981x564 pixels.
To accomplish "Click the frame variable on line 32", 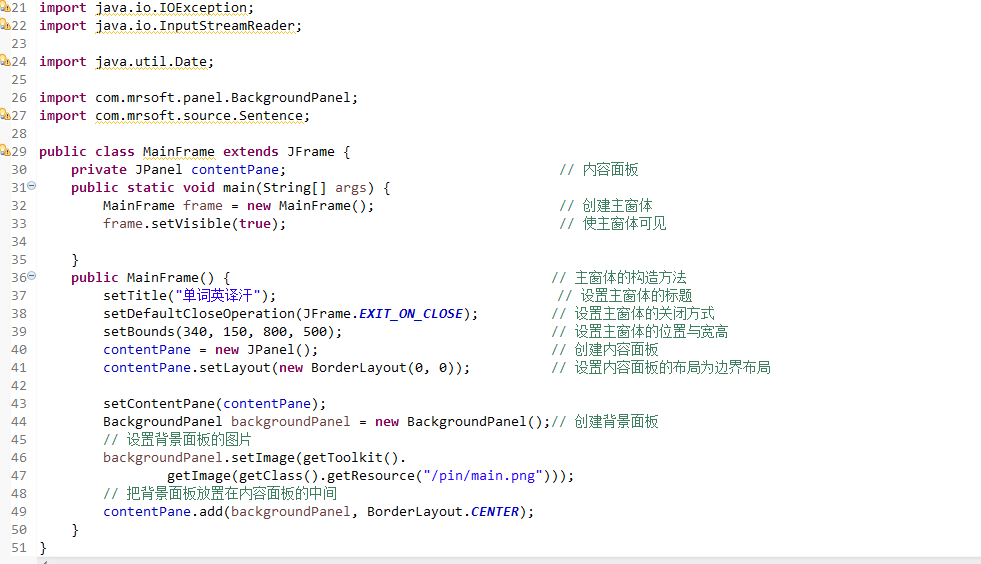I will (x=203, y=206).
